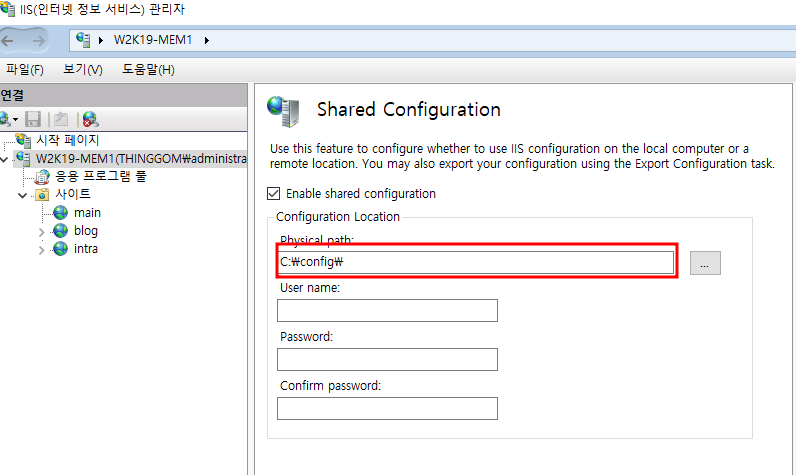The width and height of the screenshot is (796, 475).
Task: Click the browse (...) button
Action: (x=705, y=263)
